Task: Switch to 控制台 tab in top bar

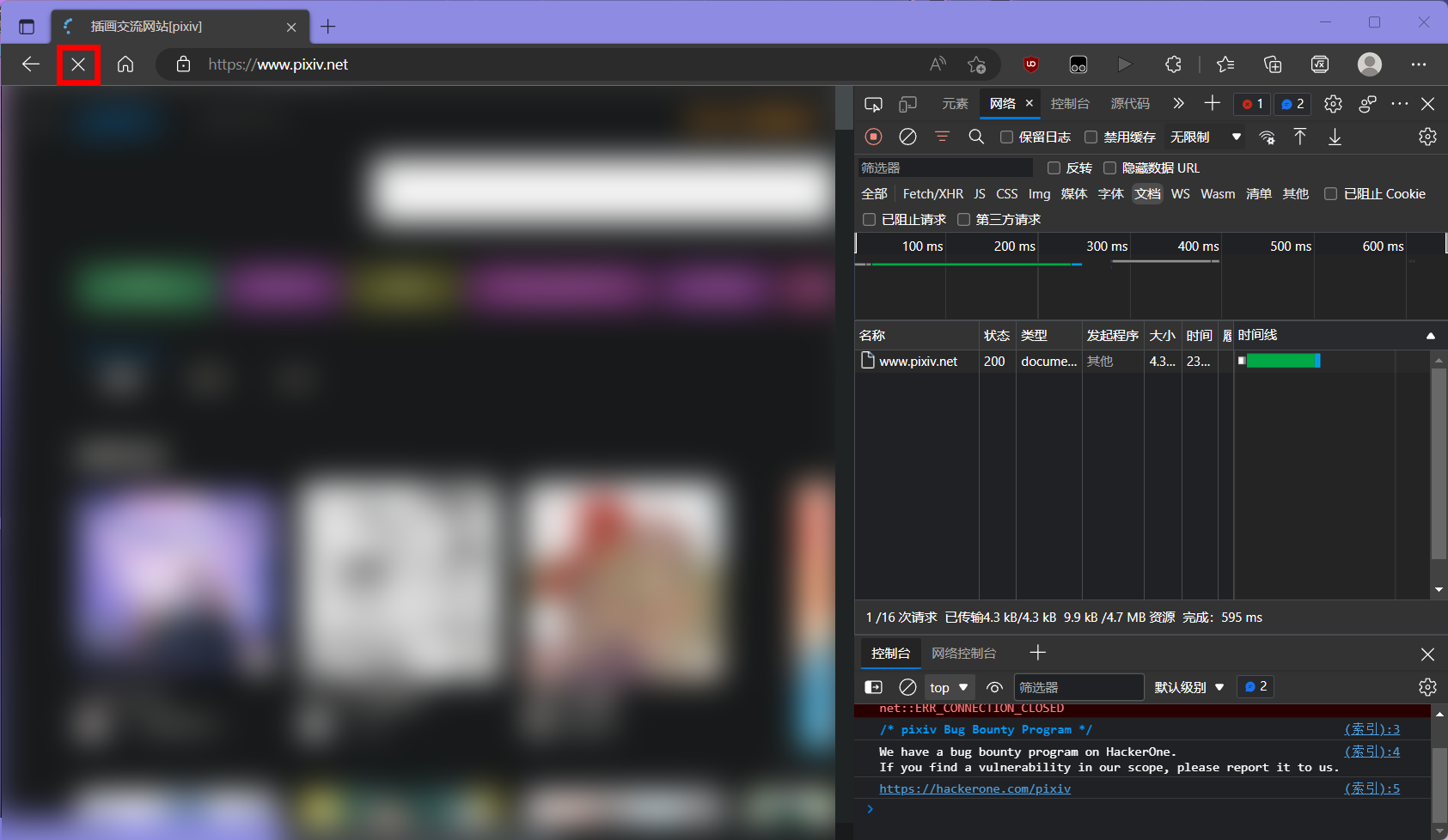Action: 1070,104
